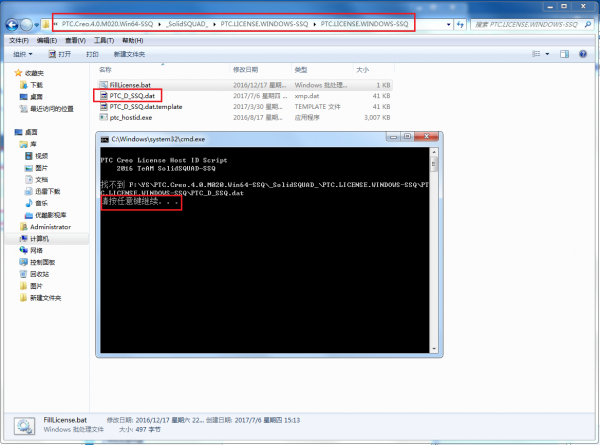This screenshot has height=445, width=600.
Task: Click the magnifier search icon
Action: [x=588, y=24]
